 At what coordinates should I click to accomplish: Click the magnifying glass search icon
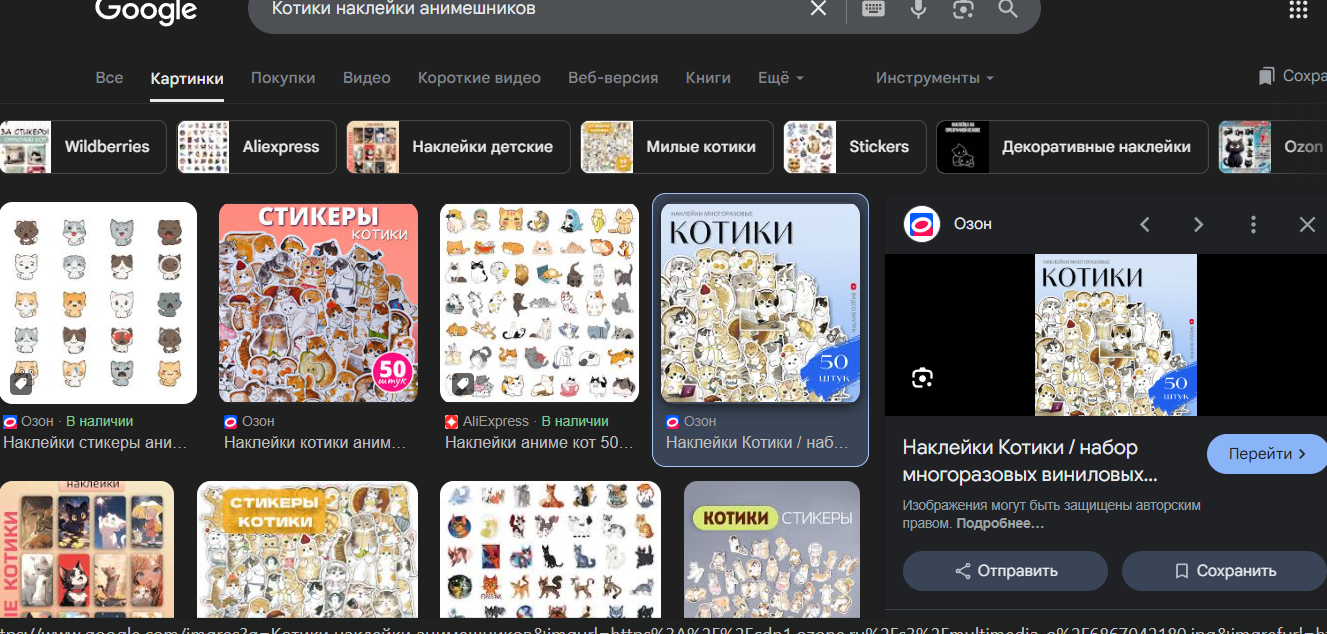pyautogui.click(x=1008, y=9)
